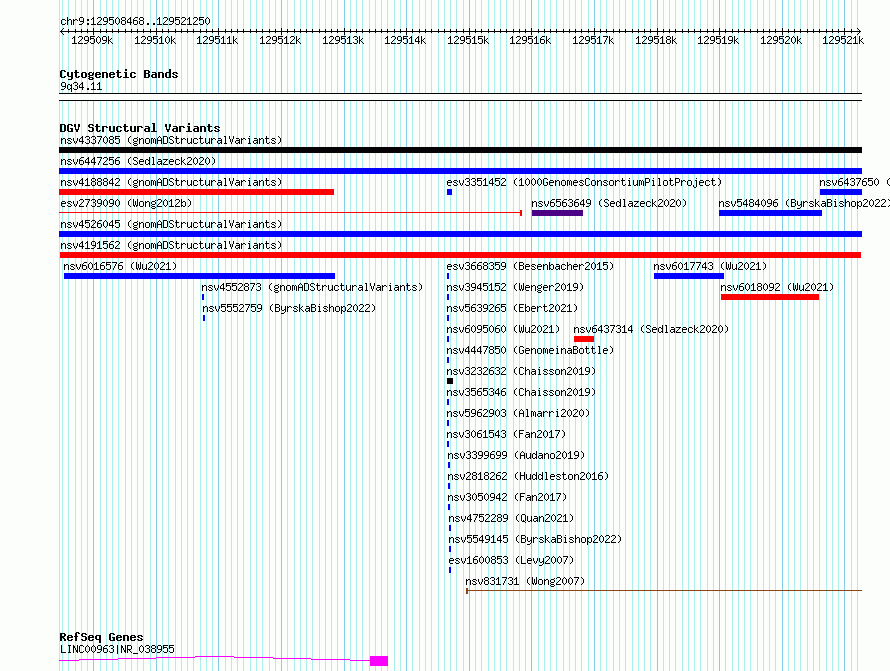Click the 129518k ruler position

pyautogui.click(x=656, y=40)
